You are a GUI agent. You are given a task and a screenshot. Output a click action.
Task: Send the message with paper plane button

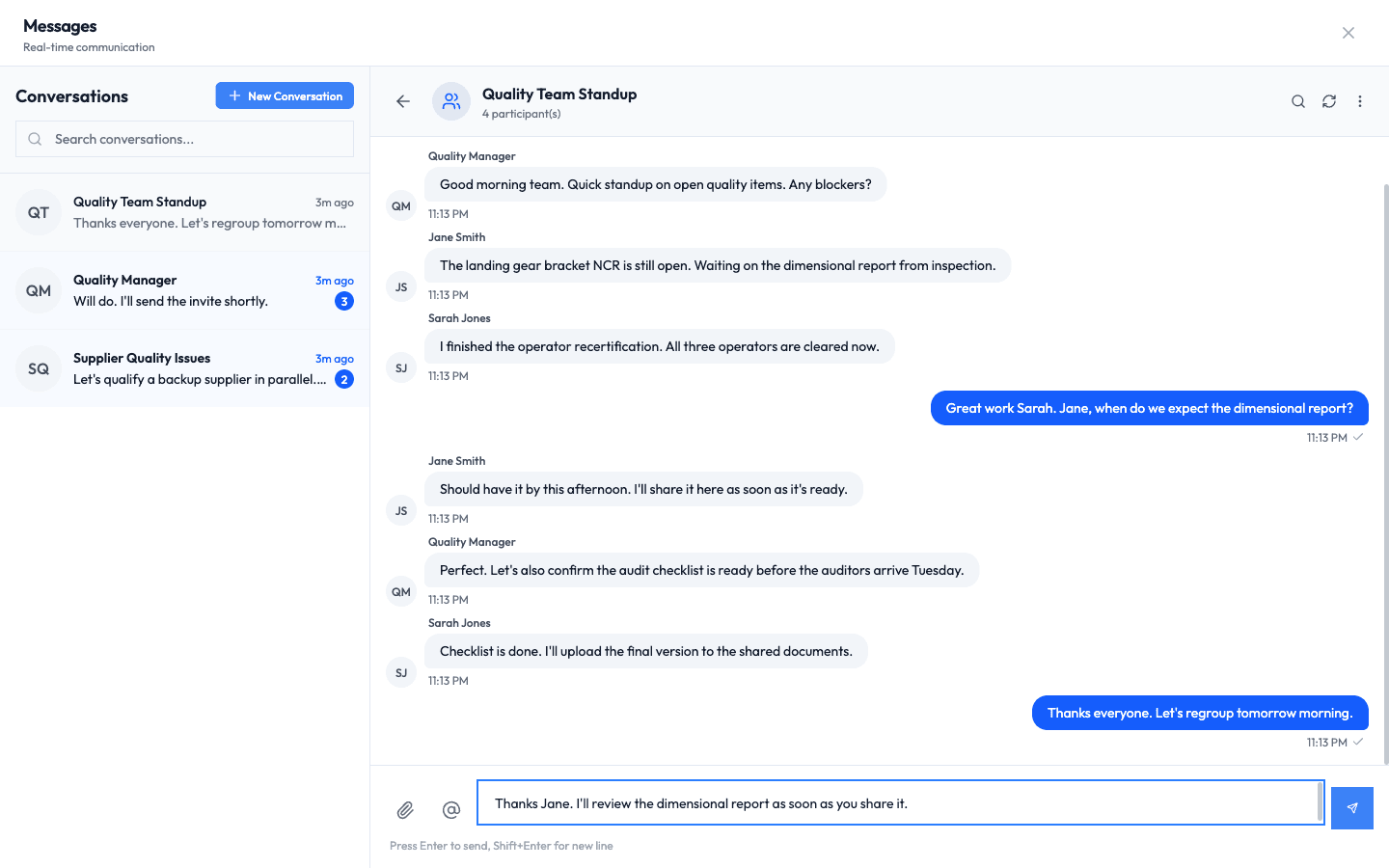[1352, 808]
